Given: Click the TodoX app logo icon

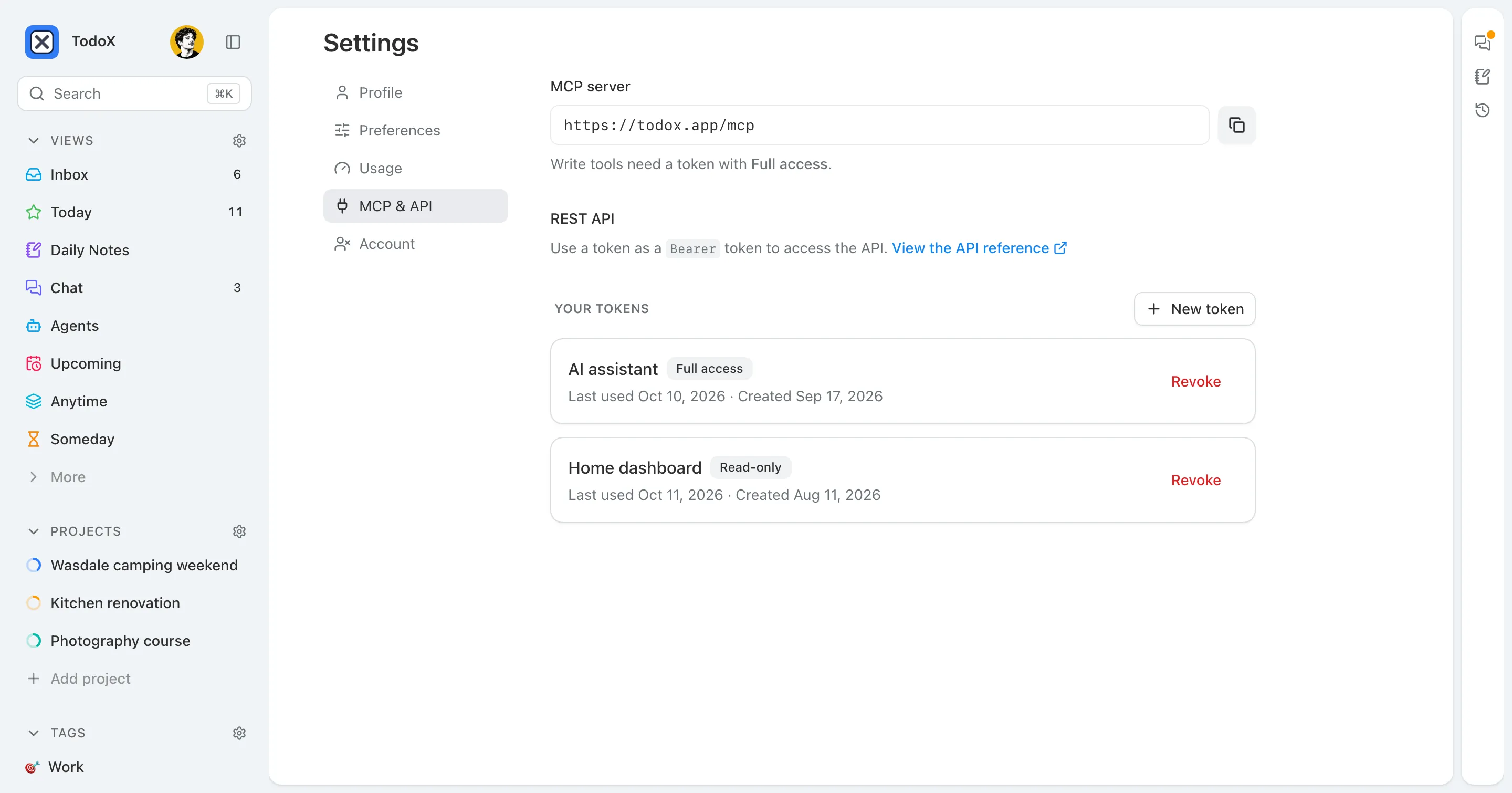Looking at the screenshot, I should pos(41,41).
